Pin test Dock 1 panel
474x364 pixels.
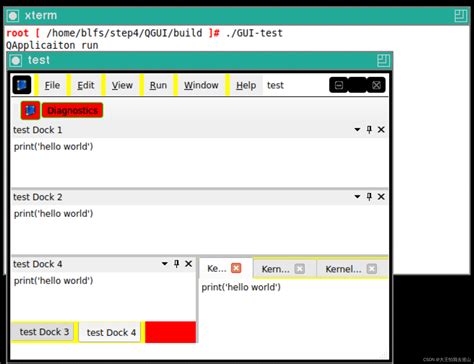(x=369, y=130)
